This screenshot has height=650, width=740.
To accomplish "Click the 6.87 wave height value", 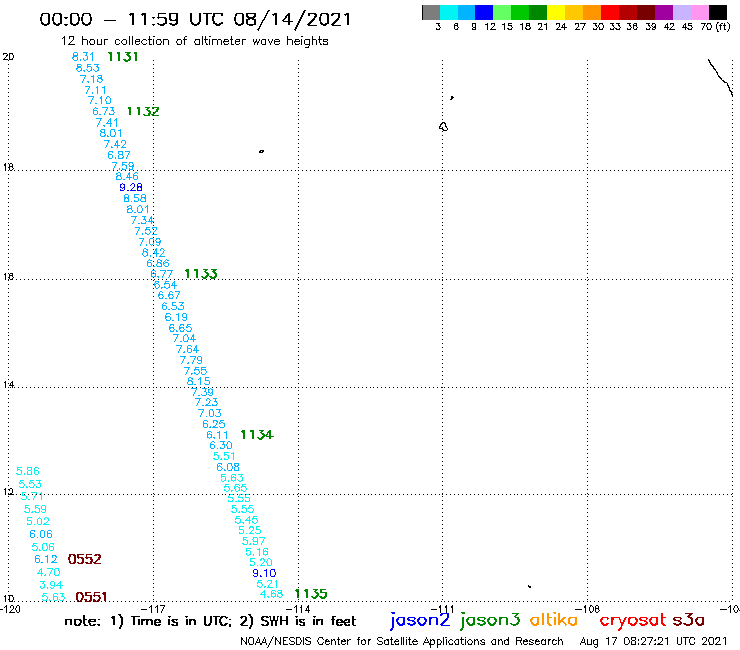I will [x=119, y=155].
